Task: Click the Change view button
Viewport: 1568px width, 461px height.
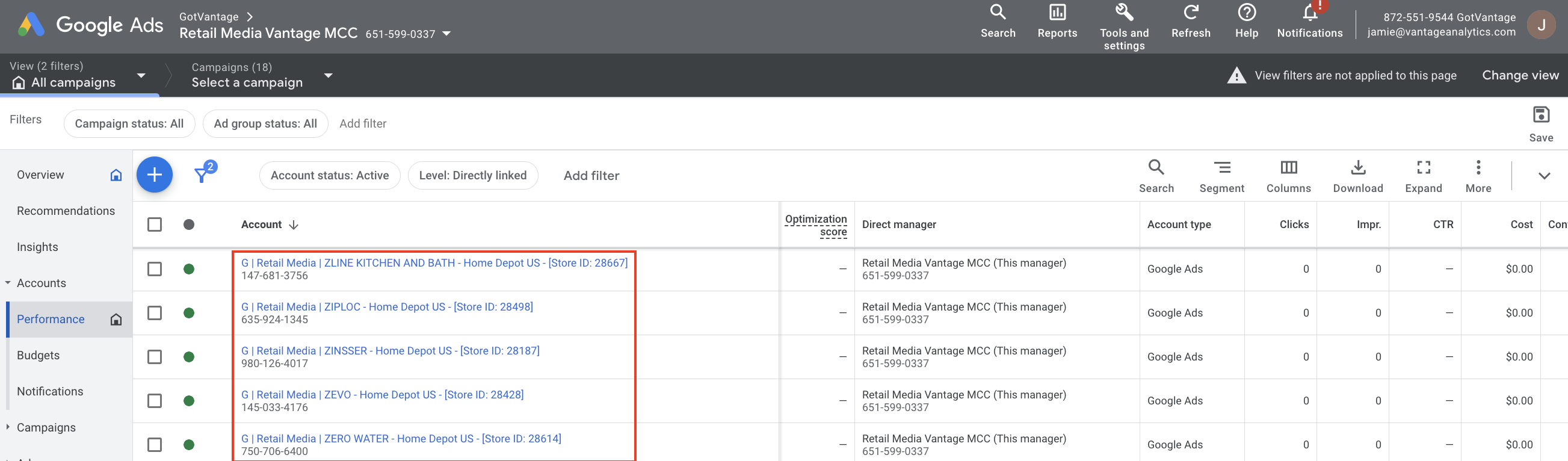Action: point(1520,75)
